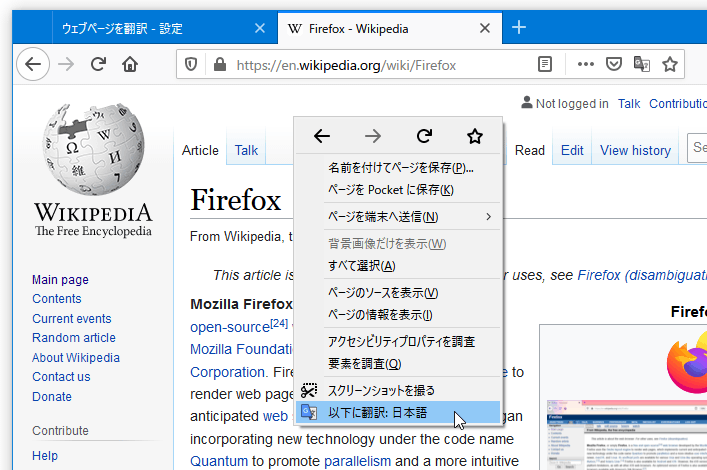
Task: Follow the open-source article link
Action: 230,327
